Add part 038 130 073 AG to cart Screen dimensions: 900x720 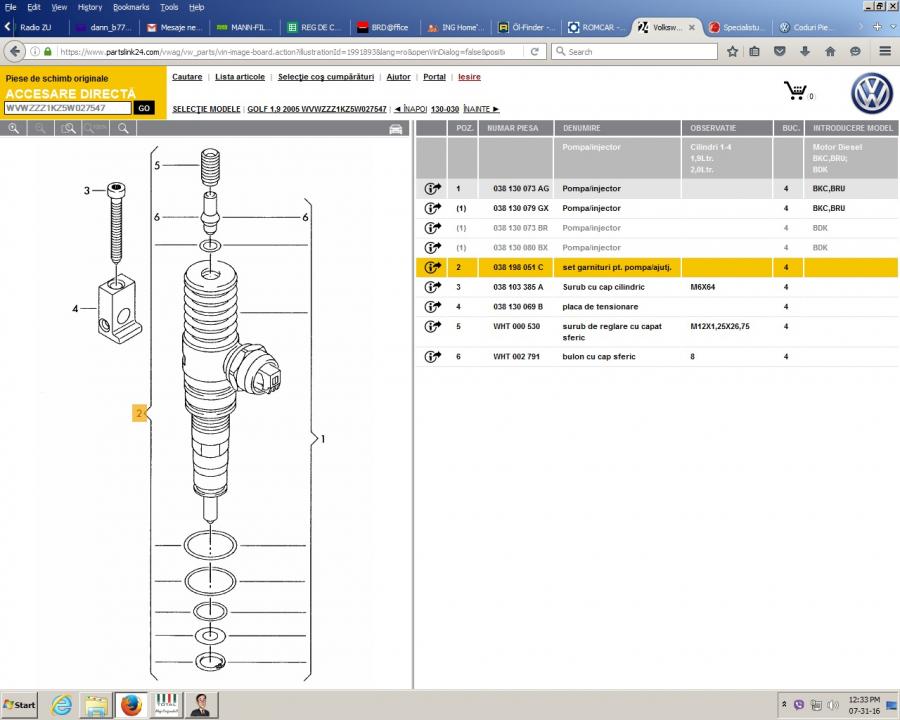click(432, 188)
